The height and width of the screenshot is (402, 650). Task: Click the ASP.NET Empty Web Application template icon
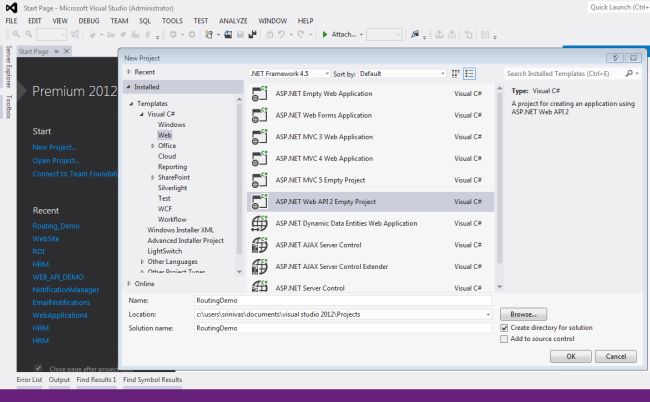[x=260, y=94]
